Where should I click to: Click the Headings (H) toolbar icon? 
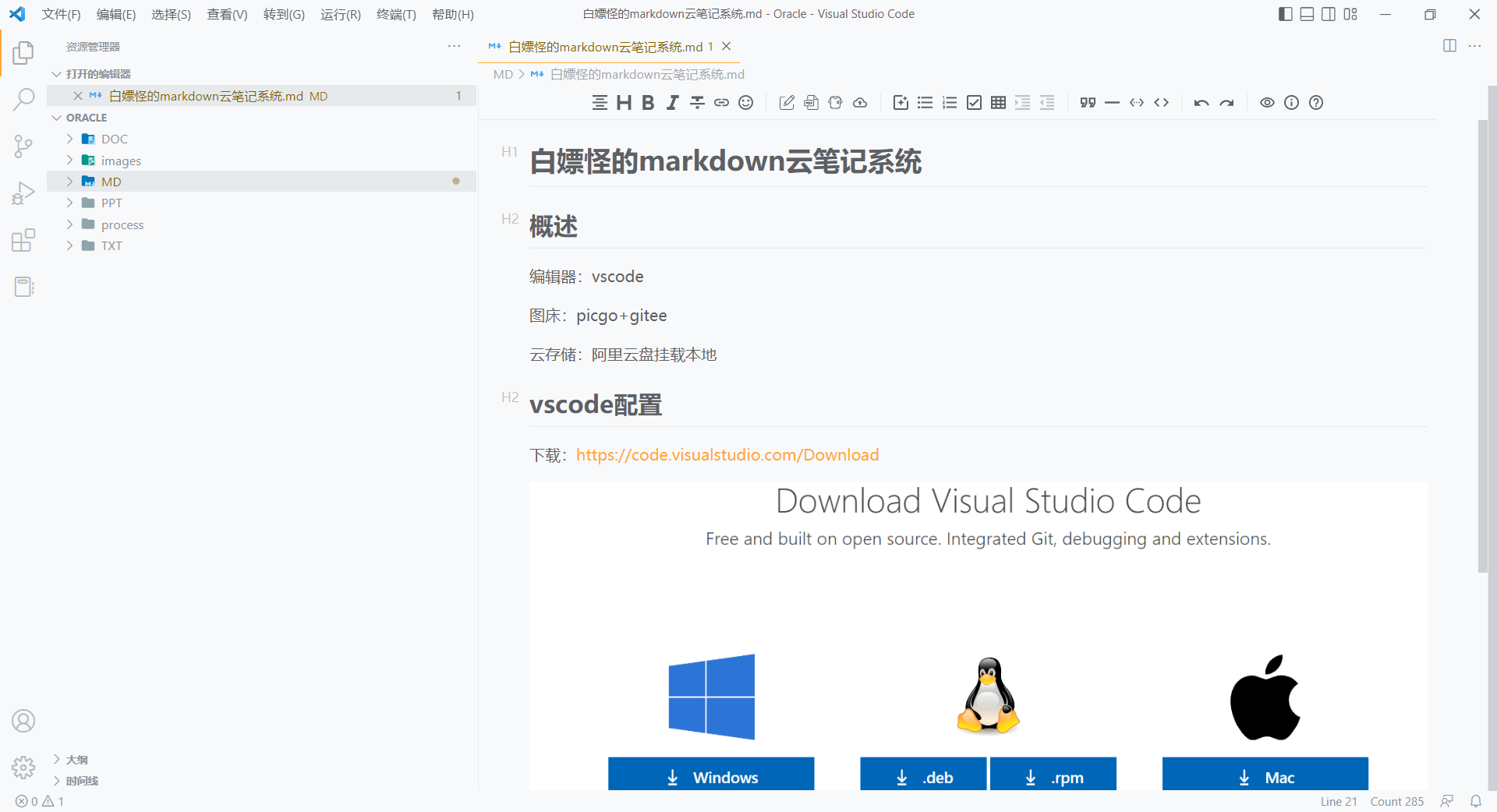[x=624, y=103]
